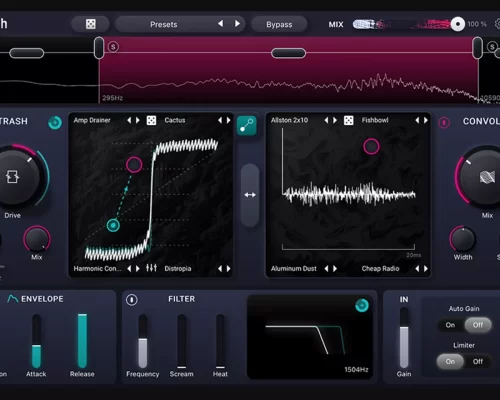The width and height of the screenshot is (500, 400).
Task: Select previous Cheap Radio impulse
Action: [x=417, y=268]
